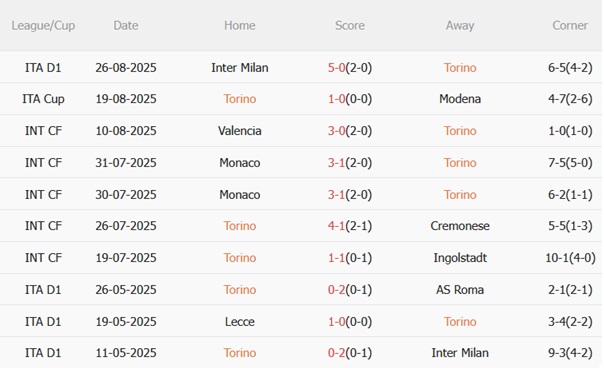Click the Ingolstadt away team
This screenshot has height=368, width=604.
click(x=460, y=258)
